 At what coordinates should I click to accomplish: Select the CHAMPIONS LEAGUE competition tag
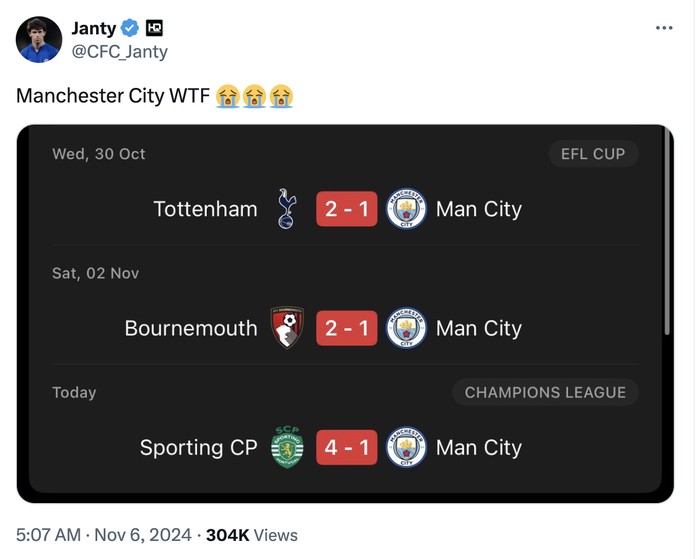point(545,393)
